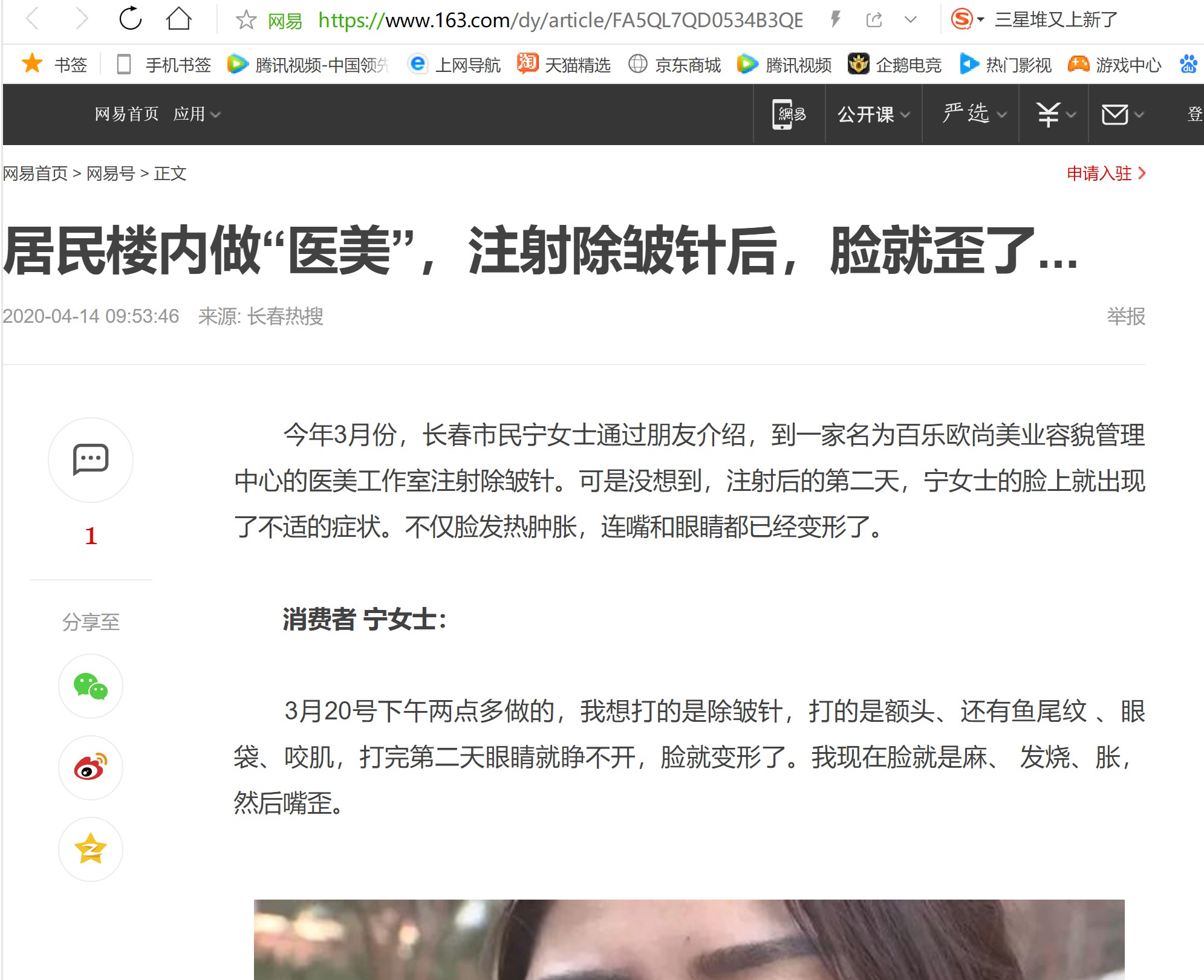Image resolution: width=1204 pixels, height=980 pixels.
Task: Open 企鹅电竞 bookmark
Action: 895,64
